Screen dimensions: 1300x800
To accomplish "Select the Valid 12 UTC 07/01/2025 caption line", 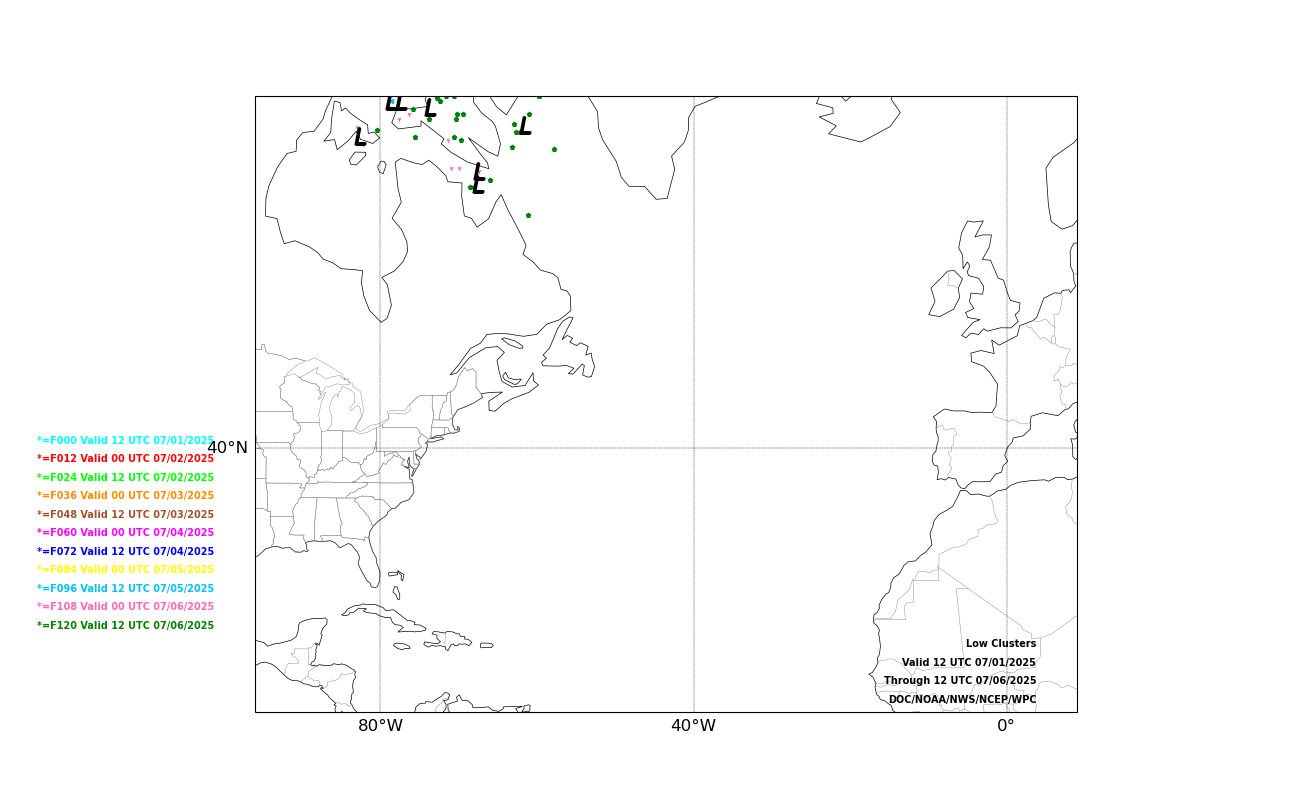I will 969,663.
